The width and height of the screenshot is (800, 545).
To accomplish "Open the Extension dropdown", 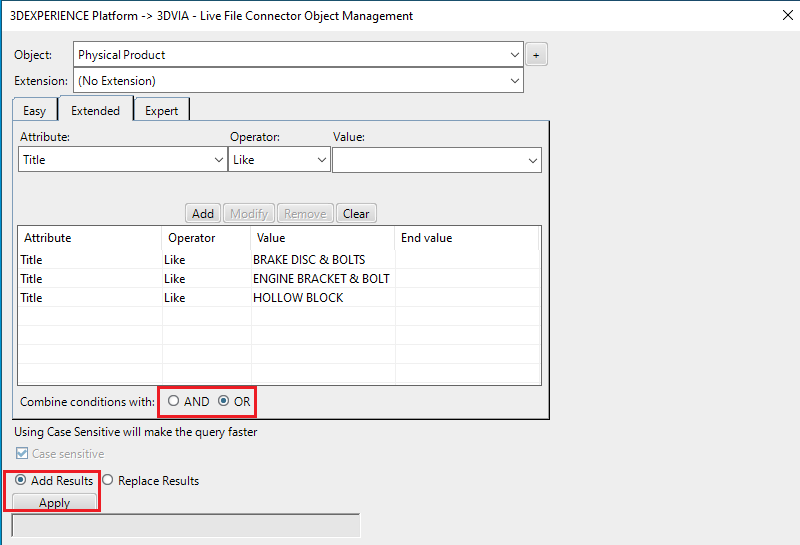I will click(298, 81).
